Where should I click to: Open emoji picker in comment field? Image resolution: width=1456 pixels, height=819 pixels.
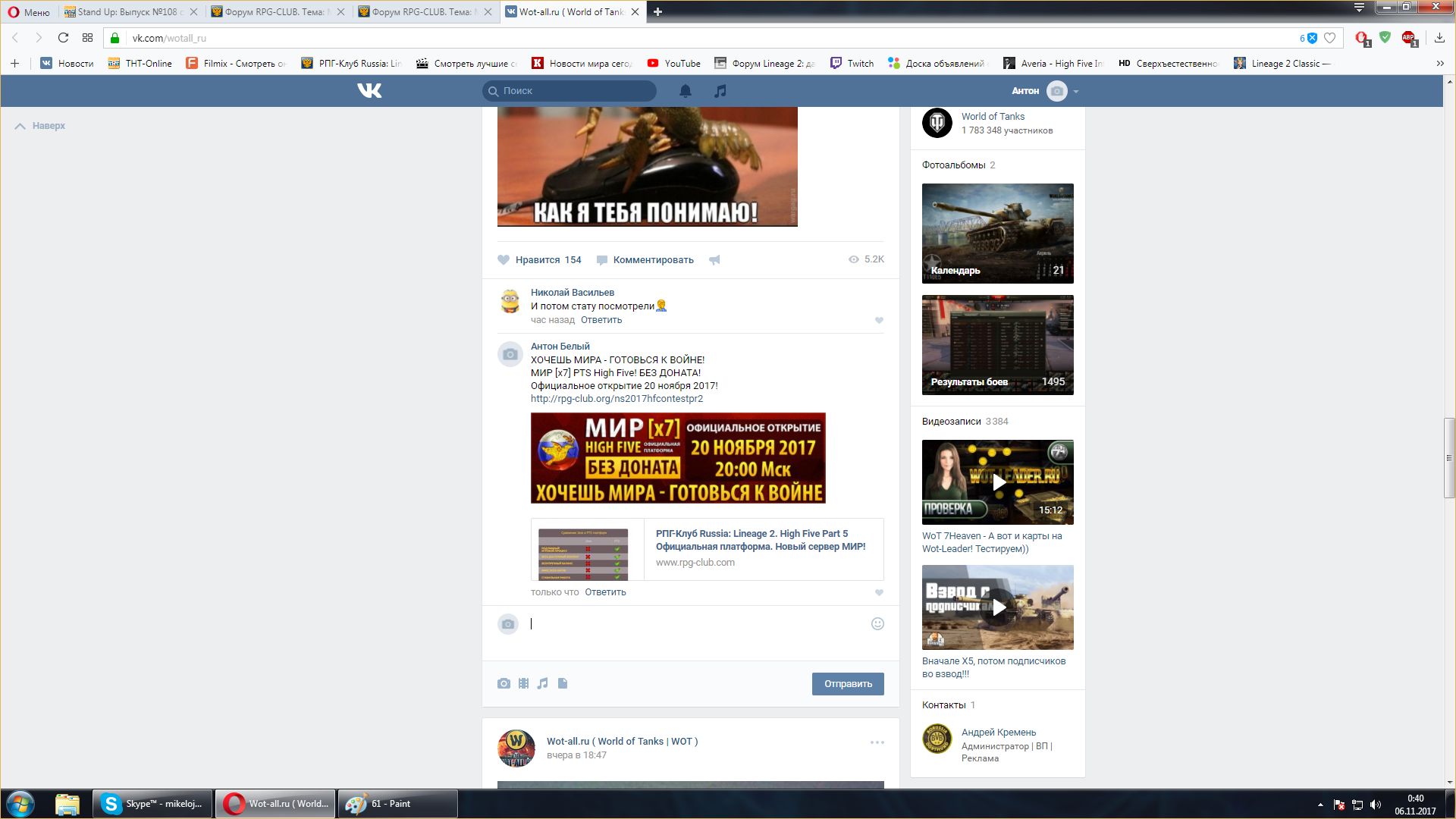877,623
